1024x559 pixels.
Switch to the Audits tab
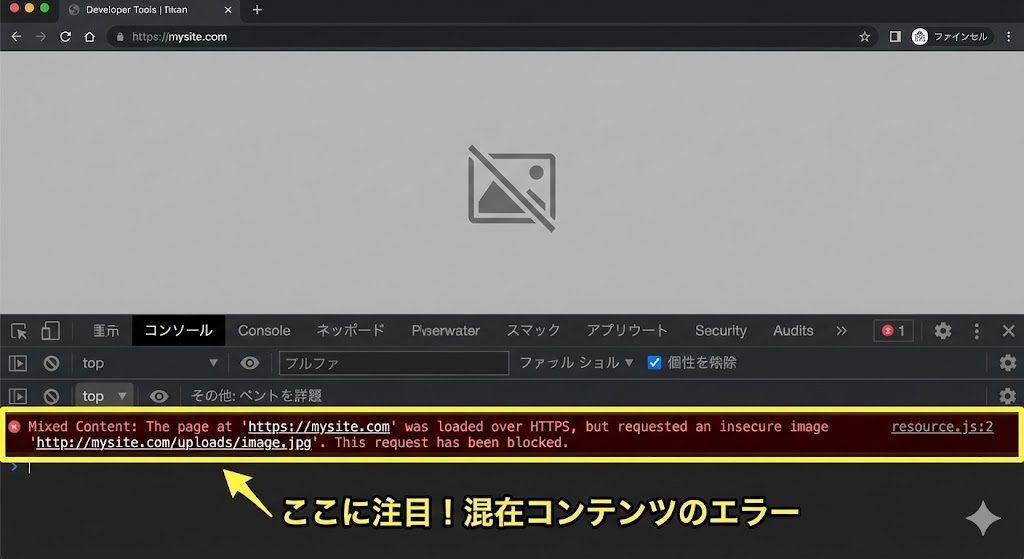pos(793,330)
